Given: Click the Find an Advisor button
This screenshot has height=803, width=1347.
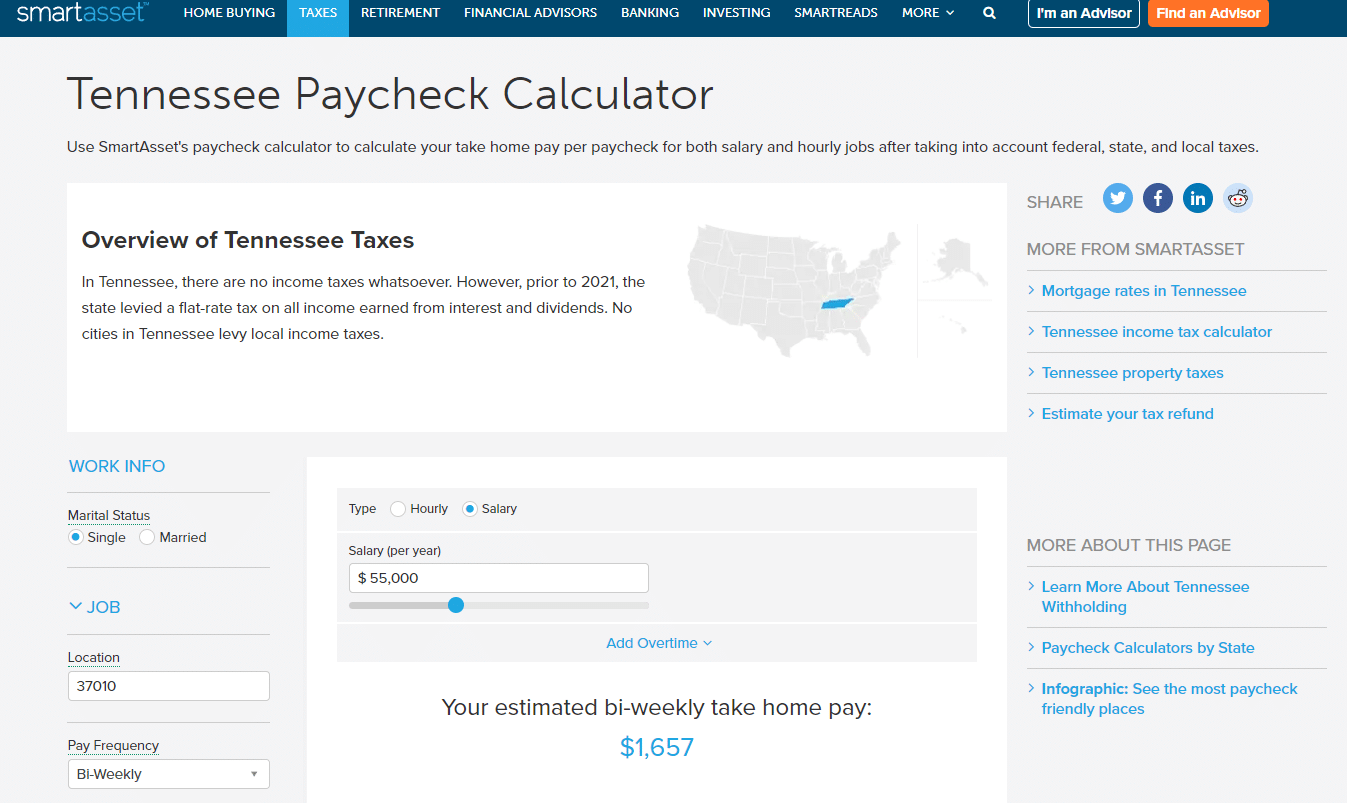Looking at the screenshot, I should tap(1208, 13).
